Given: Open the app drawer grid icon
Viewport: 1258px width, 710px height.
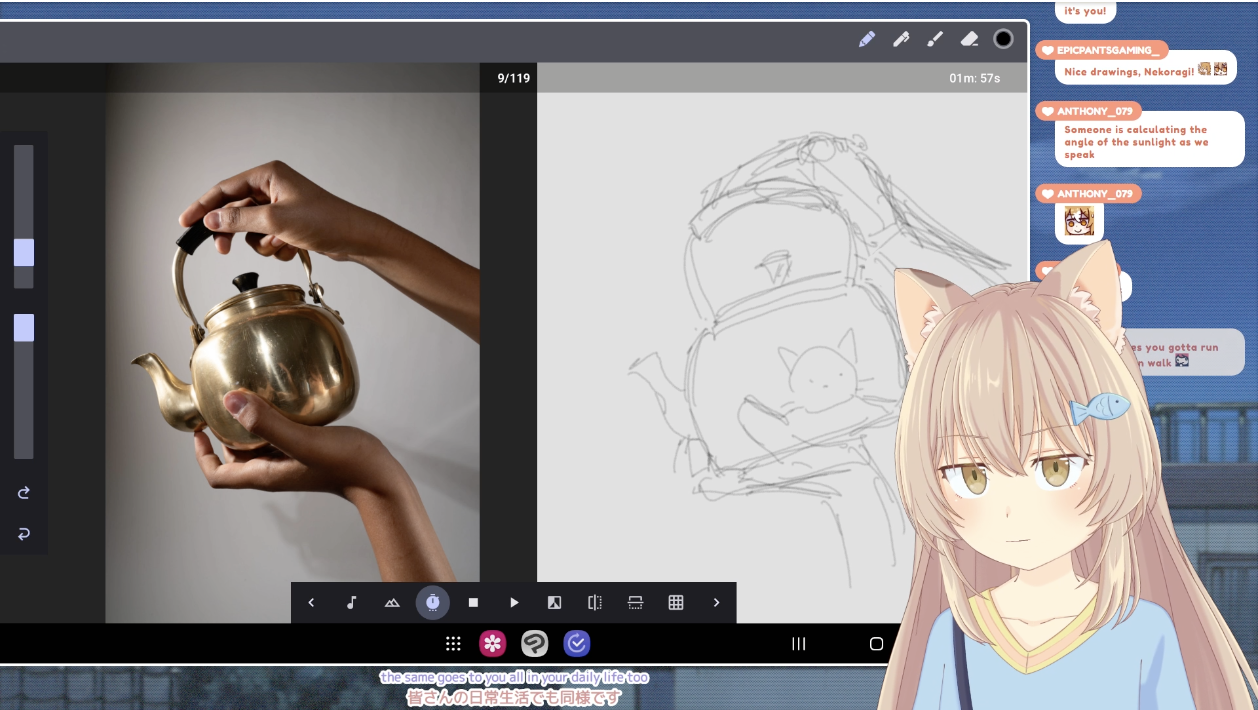Looking at the screenshot, I should 453,643.
